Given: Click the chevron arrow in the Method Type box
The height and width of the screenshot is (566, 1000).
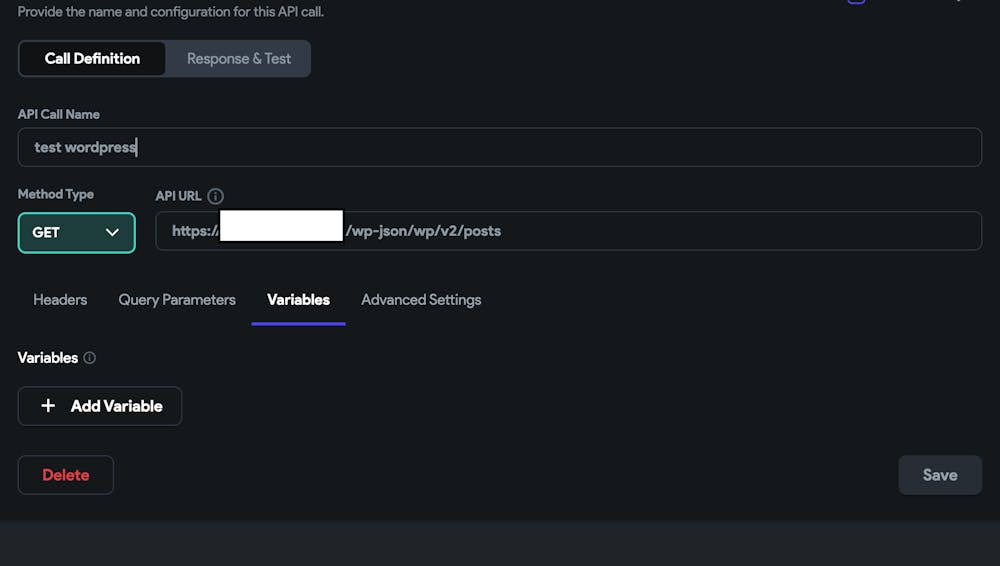Looking at the screenshot, I should pos(112,232).
